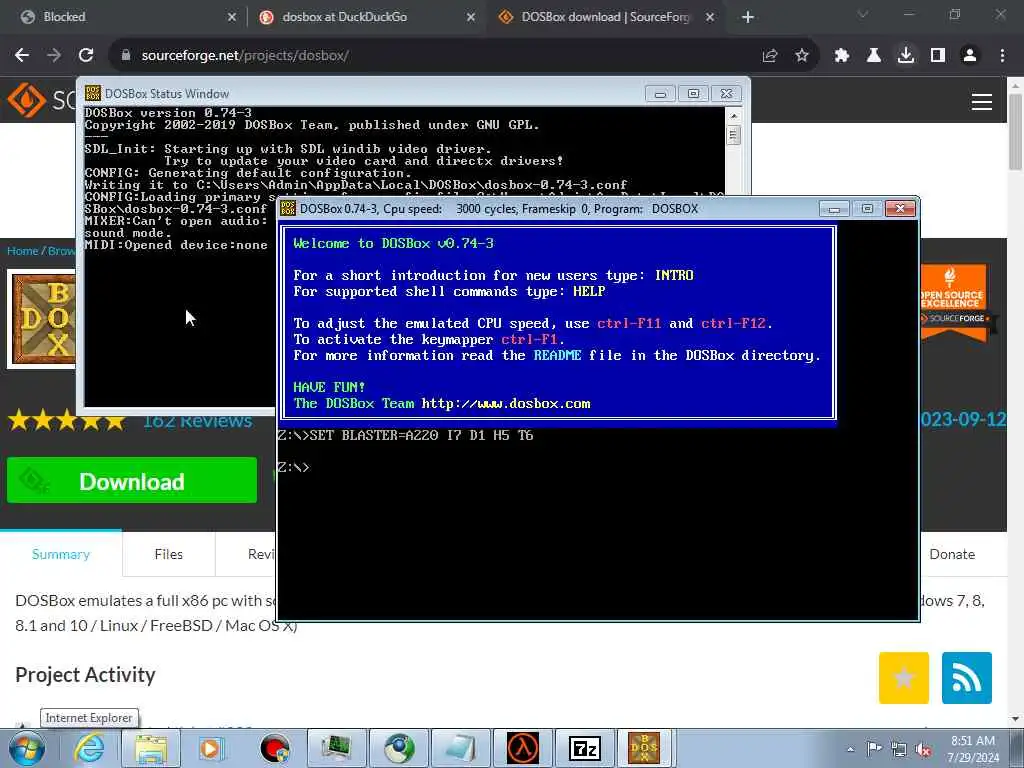Open the Action Center flag icon

coord(874,749)
